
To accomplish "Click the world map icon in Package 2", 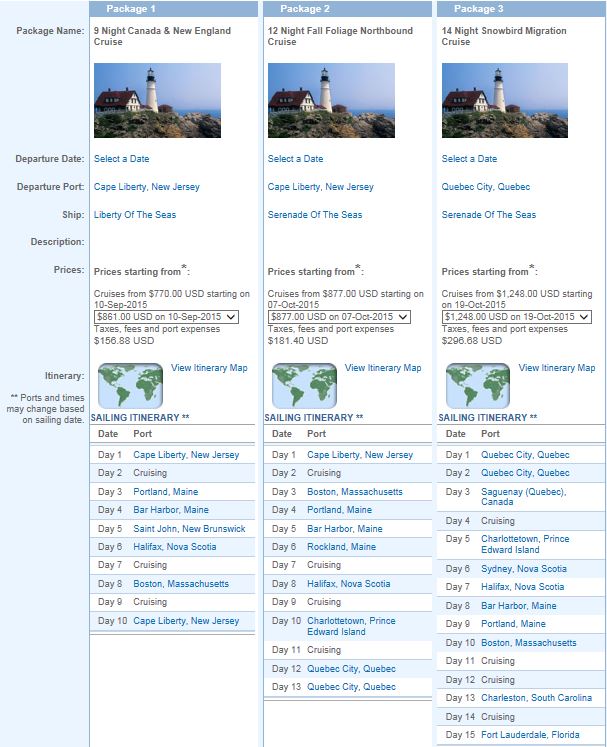I will pyautogui.click(x=304, y=386).
